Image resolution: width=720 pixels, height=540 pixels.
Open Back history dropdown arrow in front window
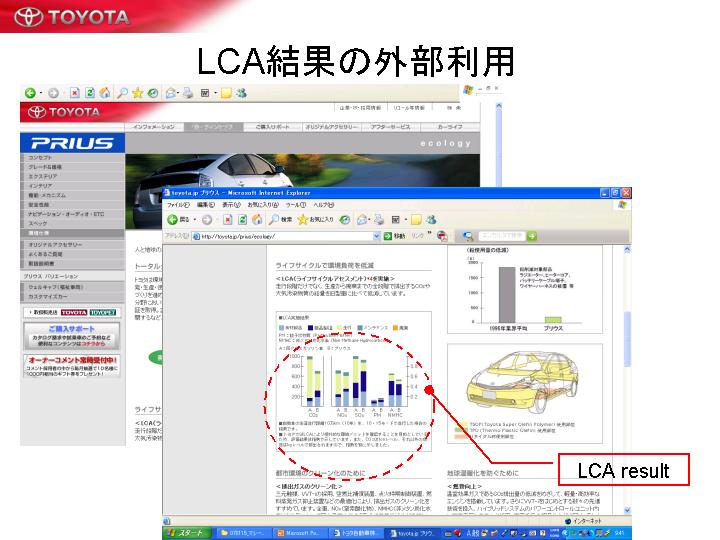tap(195, 220)
